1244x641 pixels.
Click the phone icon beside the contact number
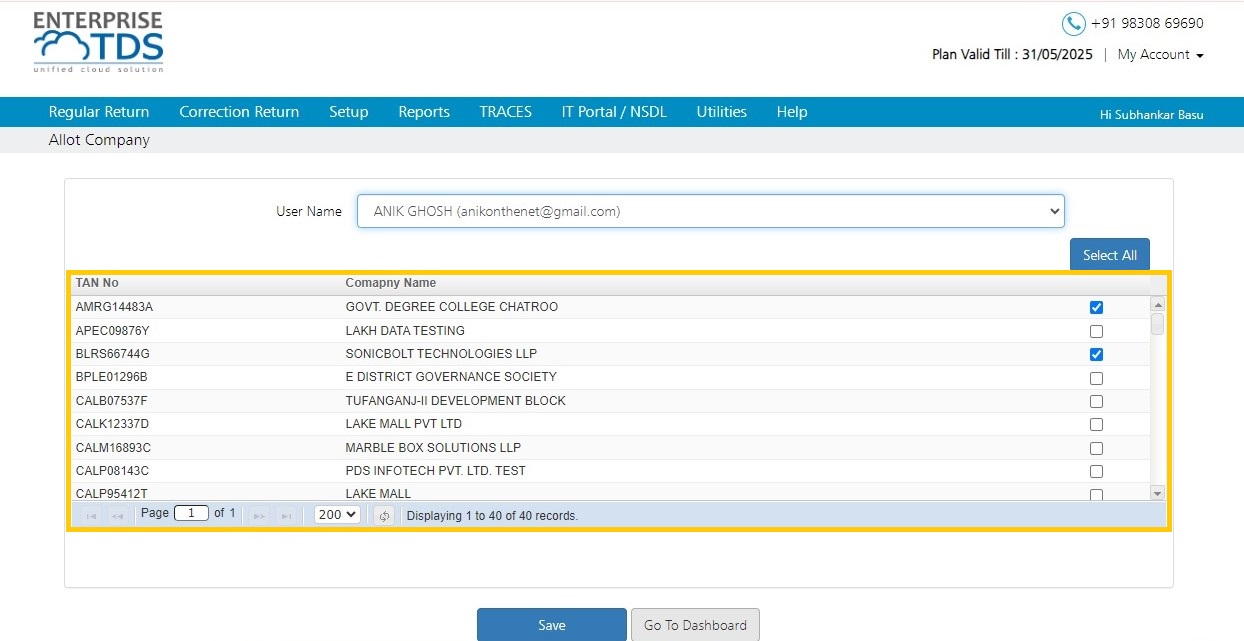(1073, 23)
